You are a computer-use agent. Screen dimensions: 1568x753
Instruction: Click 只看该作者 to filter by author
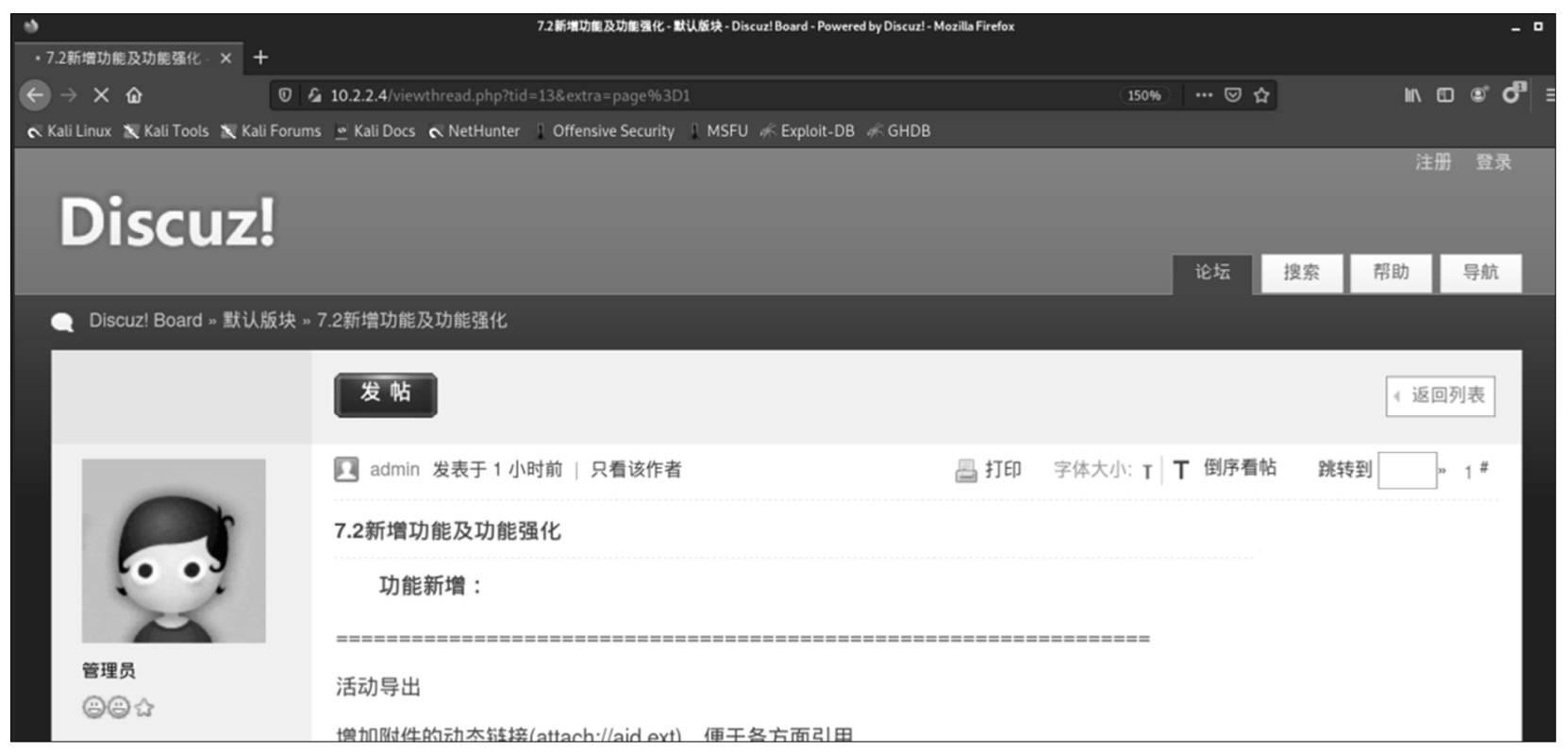[636, 469]
